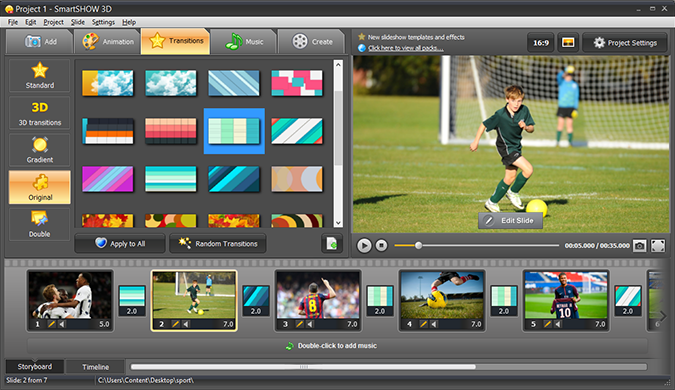Open the File menu

pyautogui.click(x=13, y=22)
